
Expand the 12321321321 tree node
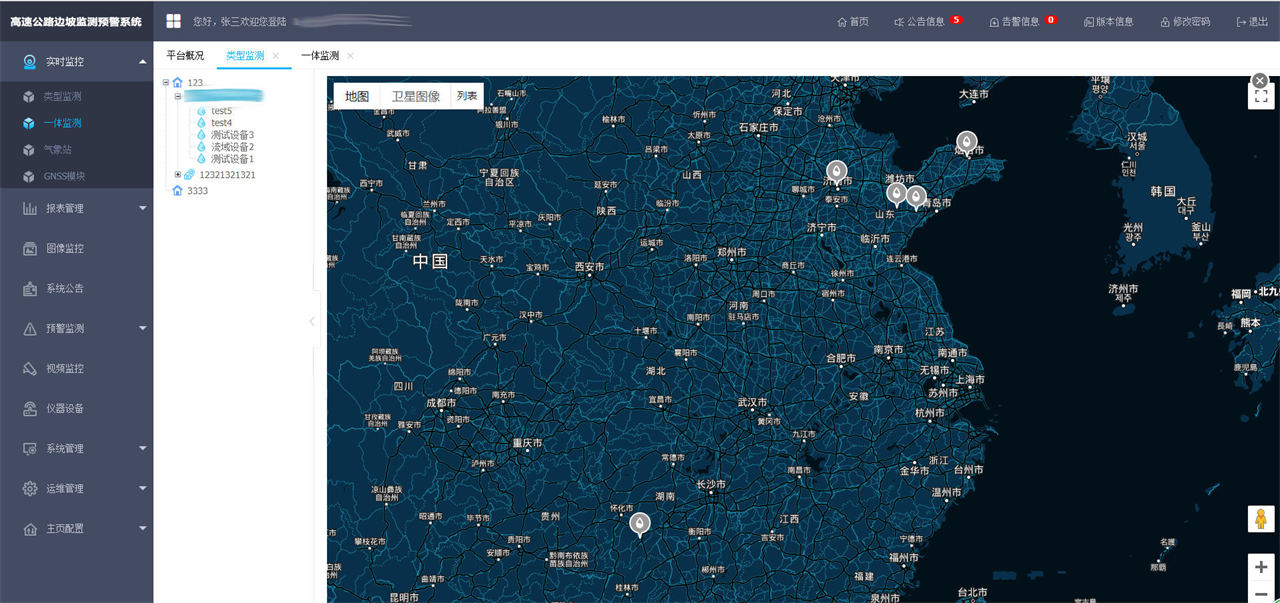coord(178,175)
